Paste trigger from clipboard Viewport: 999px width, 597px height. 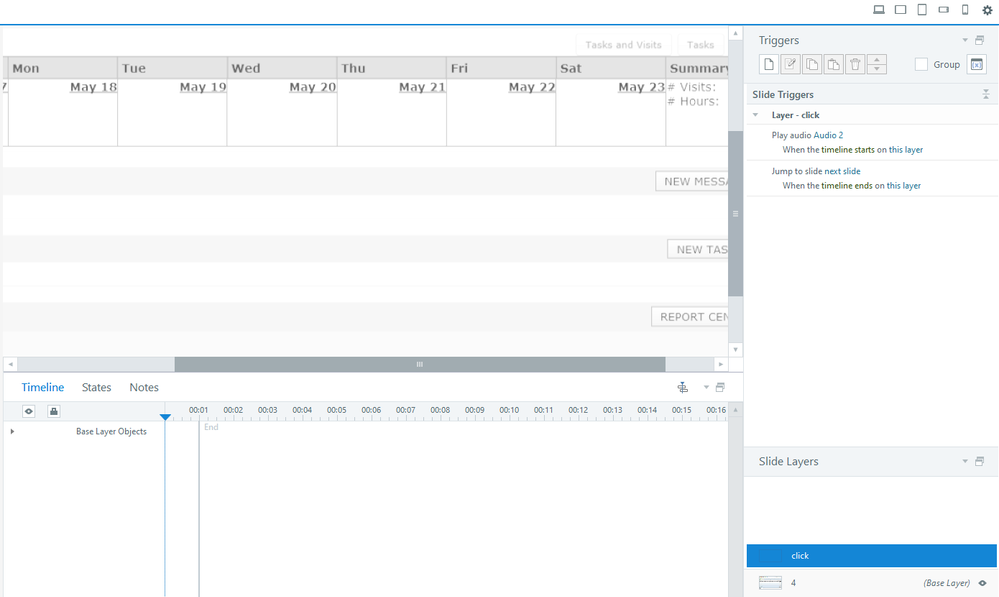pos(833,64)
